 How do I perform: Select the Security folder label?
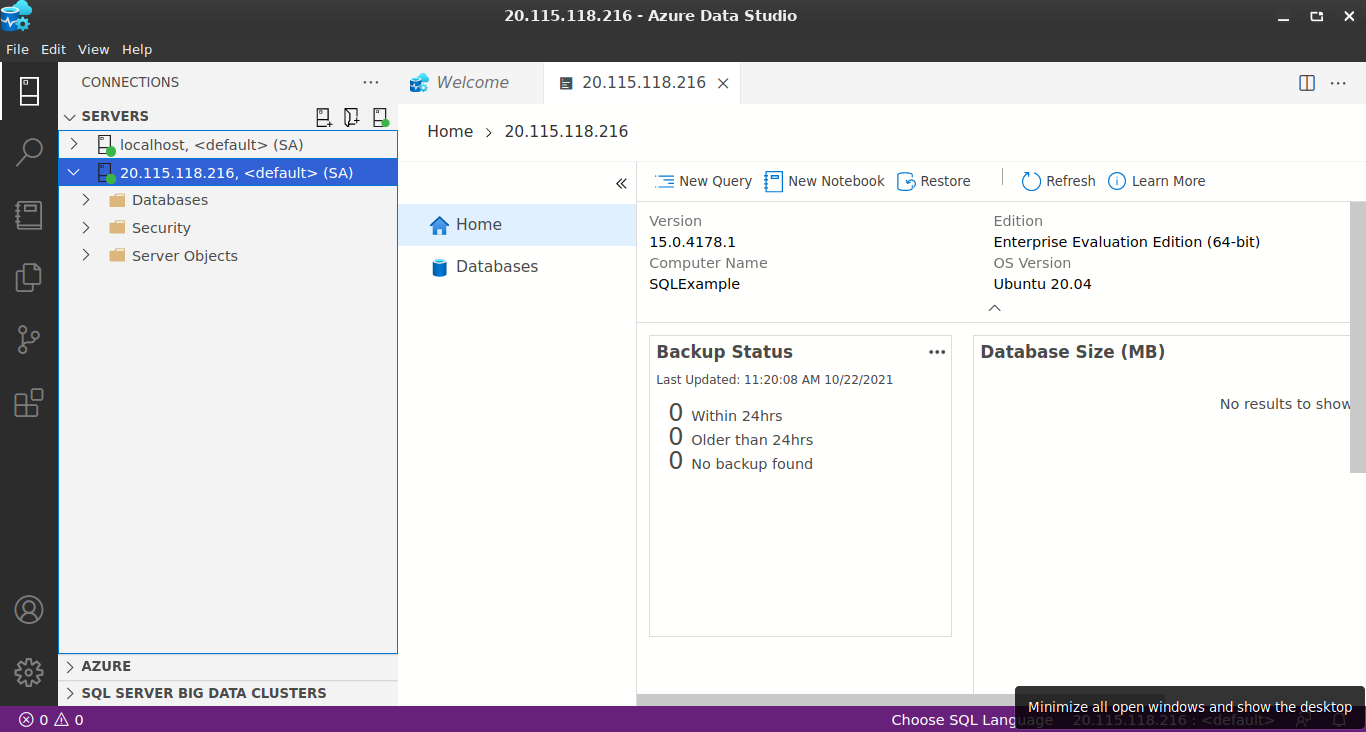(161, 228)
